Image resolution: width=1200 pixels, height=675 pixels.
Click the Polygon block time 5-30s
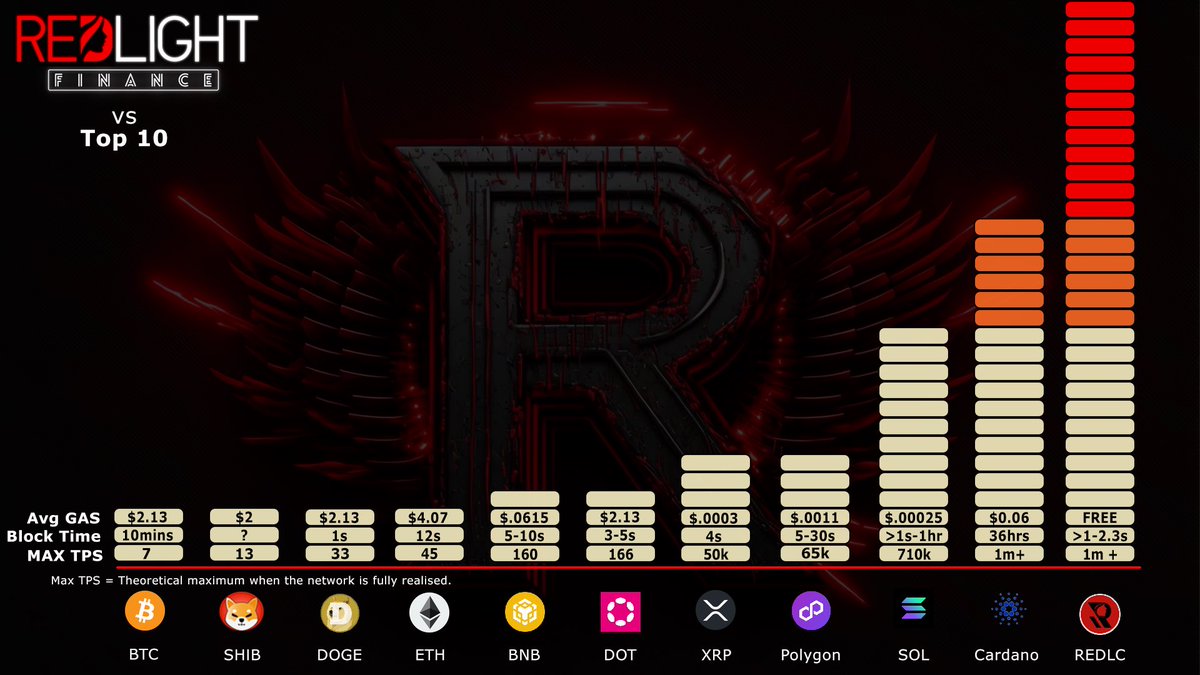[815, 535]
